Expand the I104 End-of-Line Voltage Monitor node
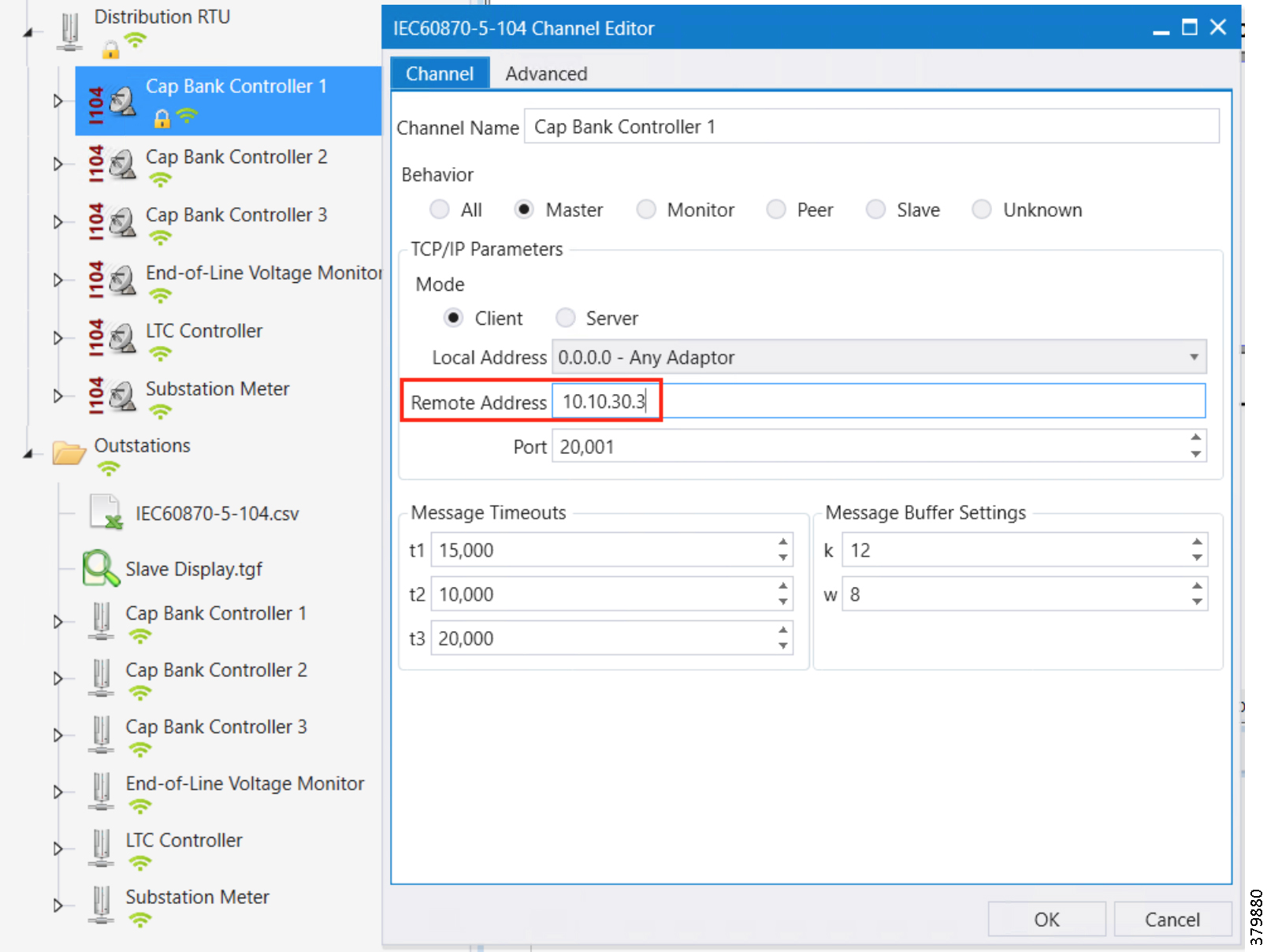The image size is (1267, 952). pos(58,280)
